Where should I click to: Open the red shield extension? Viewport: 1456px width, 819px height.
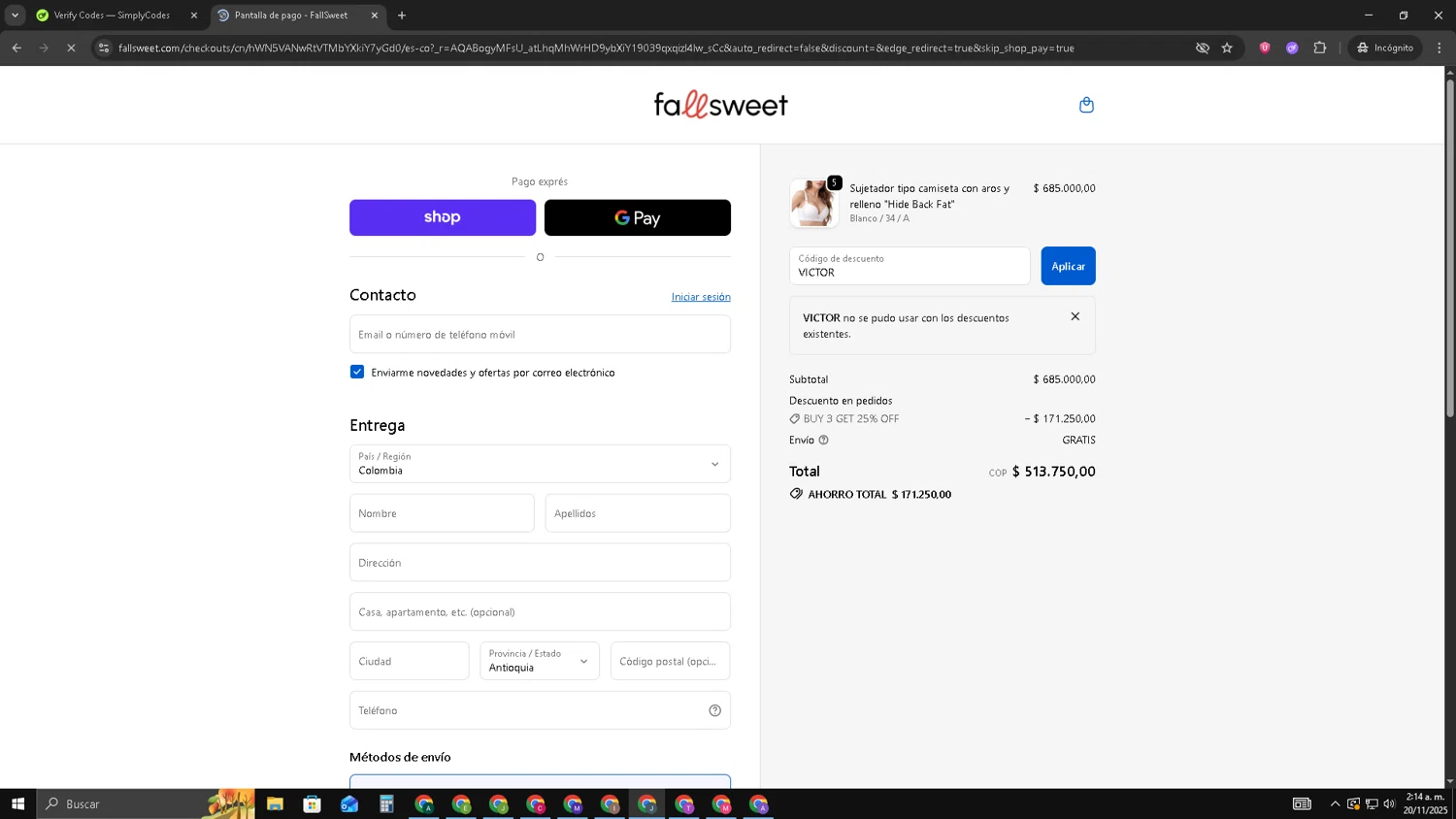(1265, 48)
